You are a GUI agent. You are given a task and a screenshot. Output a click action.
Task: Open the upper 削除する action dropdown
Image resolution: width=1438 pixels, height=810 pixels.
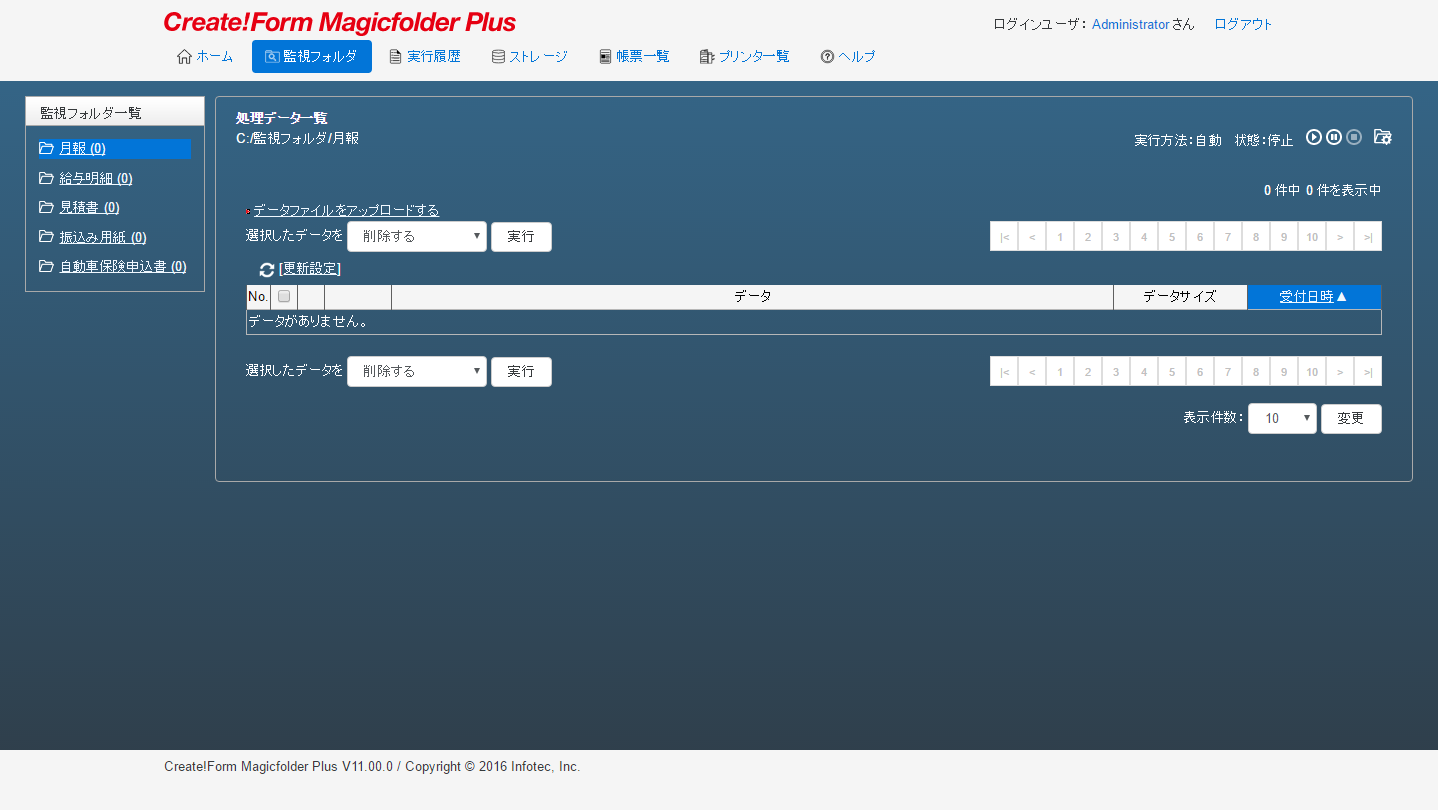coord(417,237)
